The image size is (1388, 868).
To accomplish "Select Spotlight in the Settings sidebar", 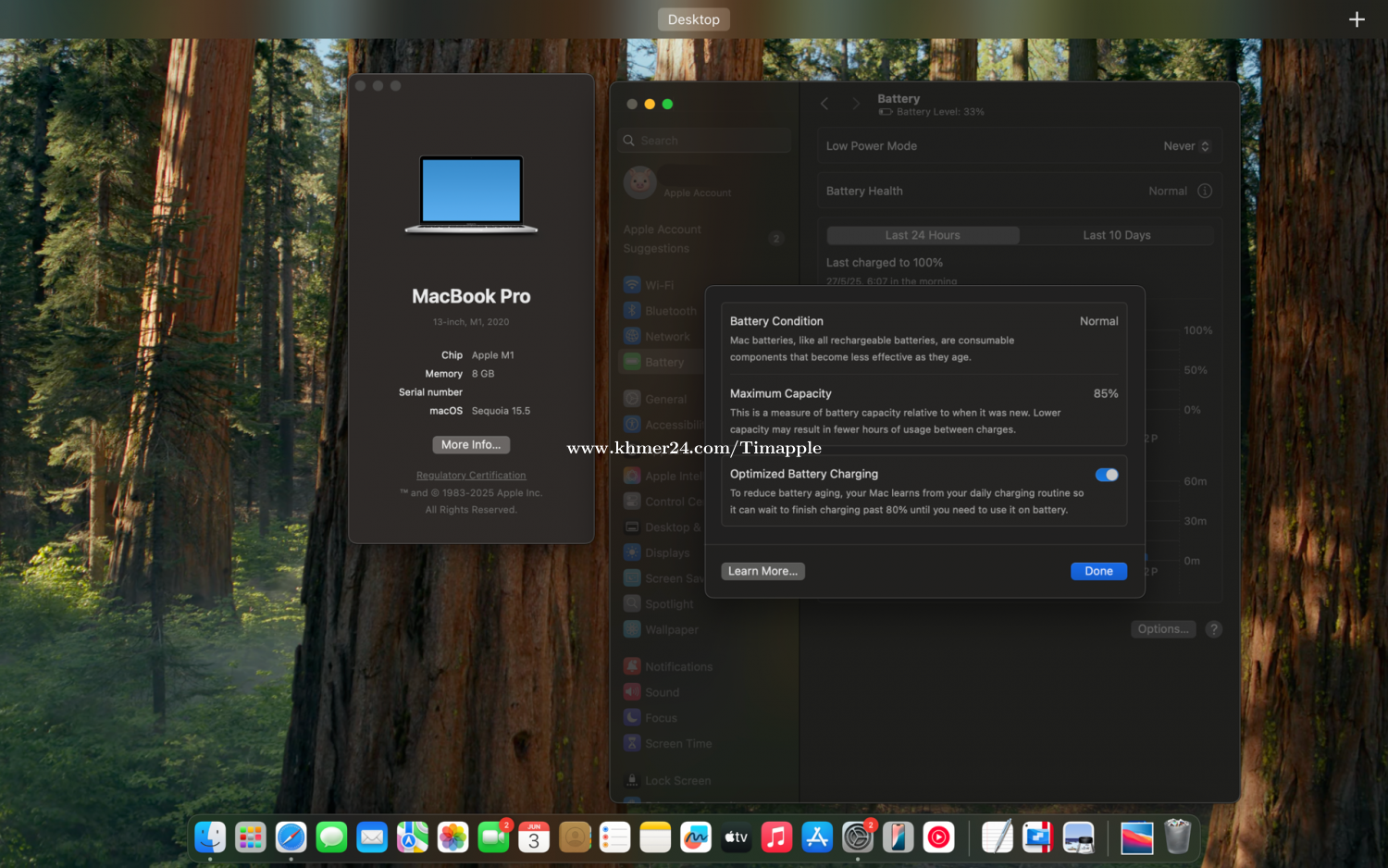I will 659,604.
